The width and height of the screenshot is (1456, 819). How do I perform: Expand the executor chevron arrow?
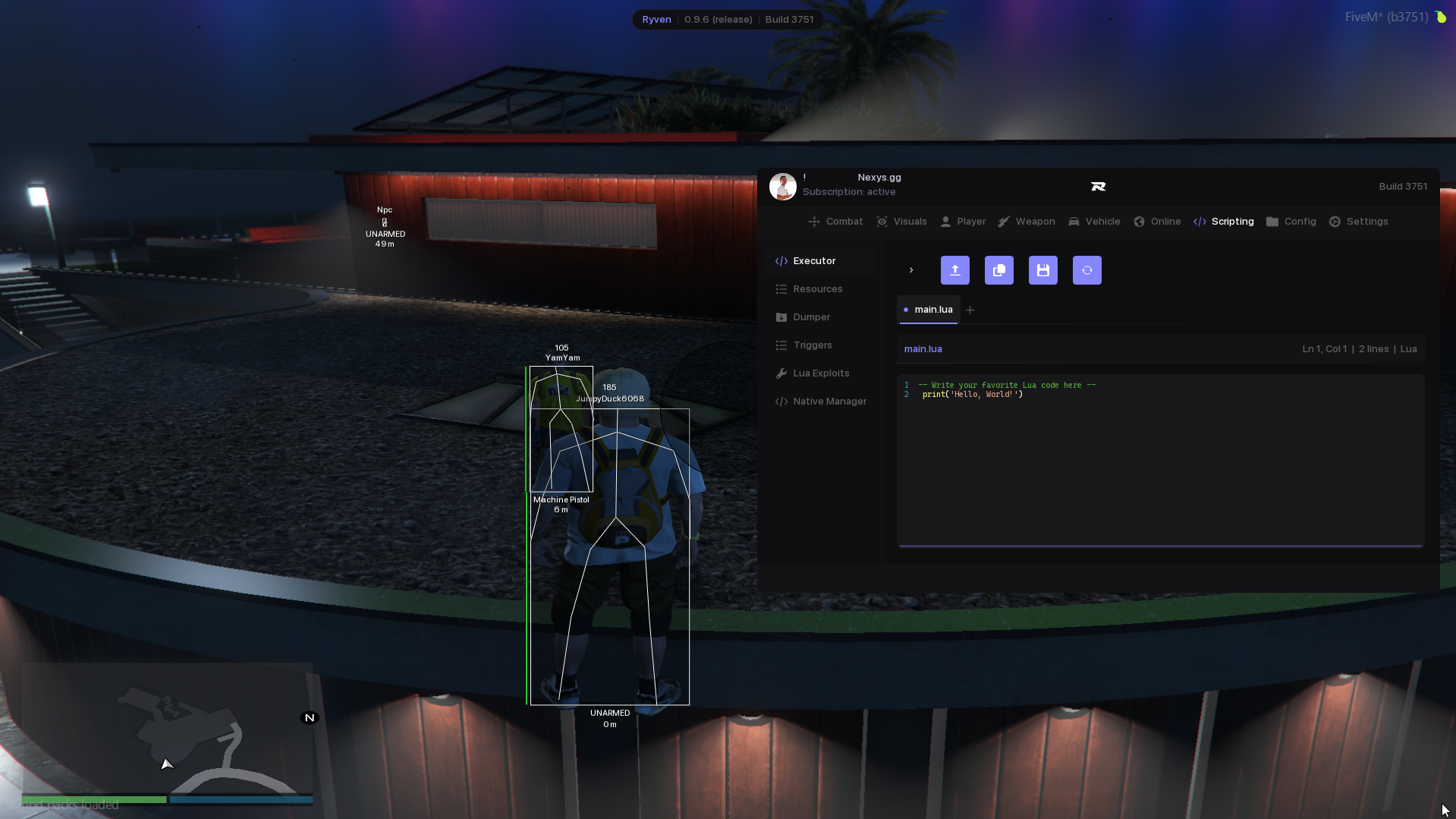pos(911,270)
